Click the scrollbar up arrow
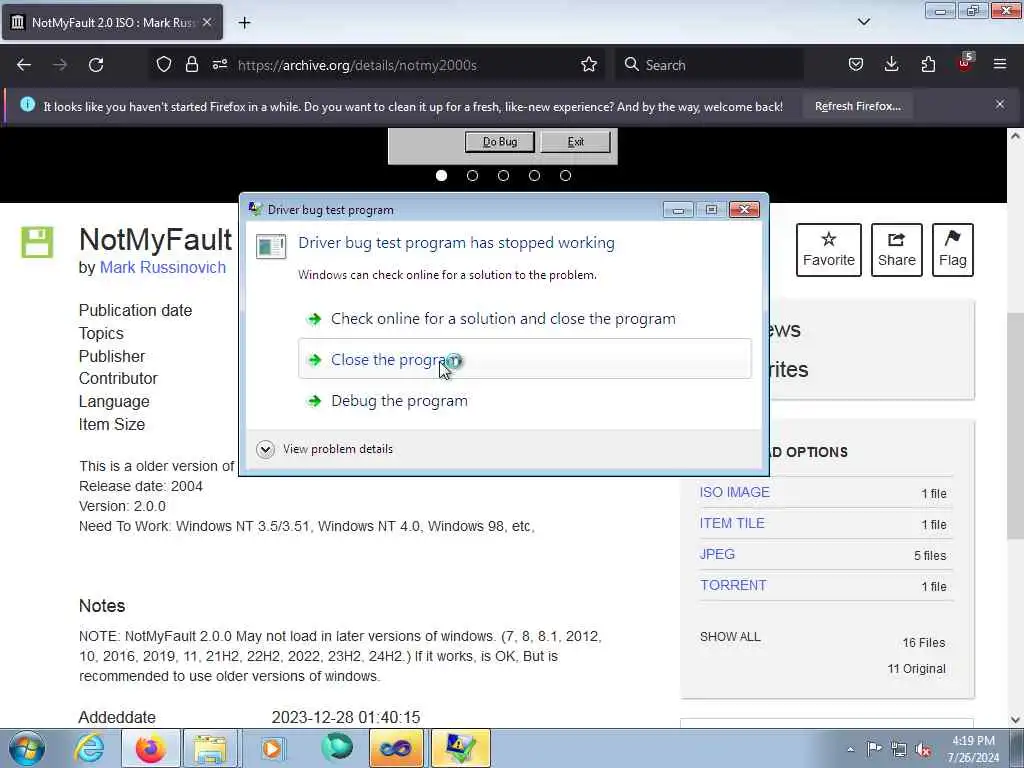Viewport: 1024px width, 768px height. coord(1014,136)
